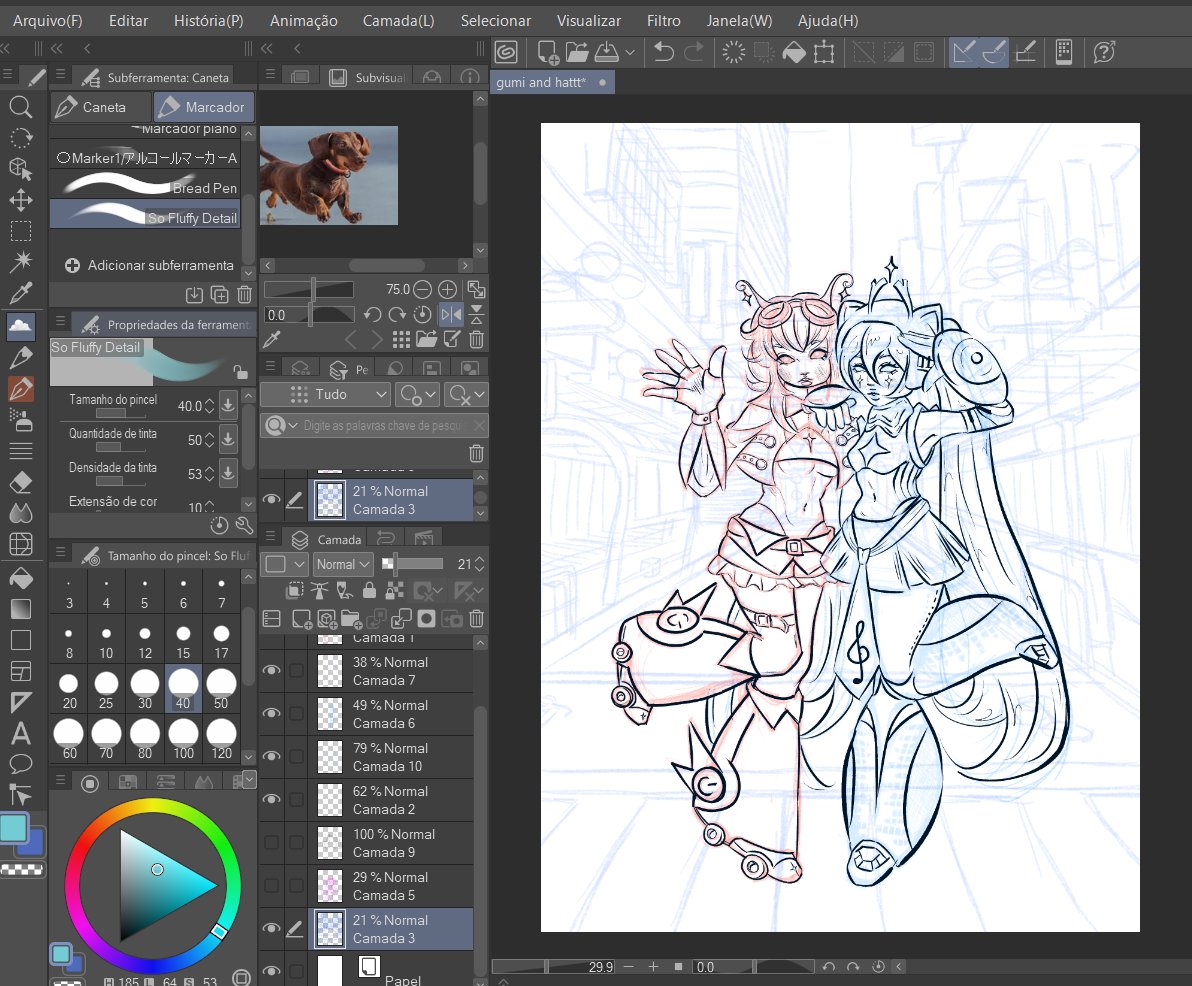The image size is (1192, 986).
Task: Open file icon in command bar
Action: pyautogui.click(x=577, y=52)
